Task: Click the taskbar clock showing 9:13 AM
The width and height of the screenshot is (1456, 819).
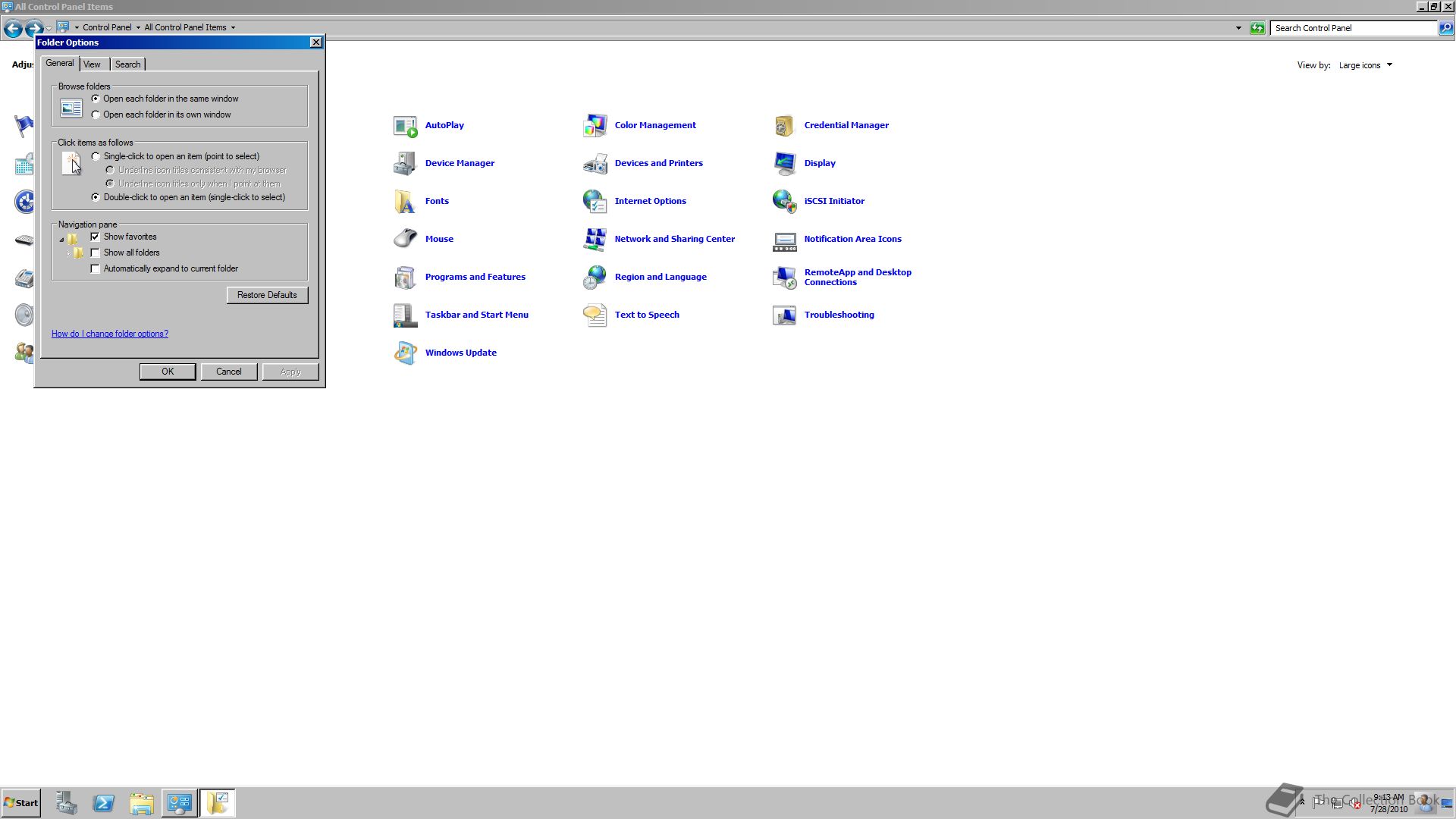Action: 1389,803
